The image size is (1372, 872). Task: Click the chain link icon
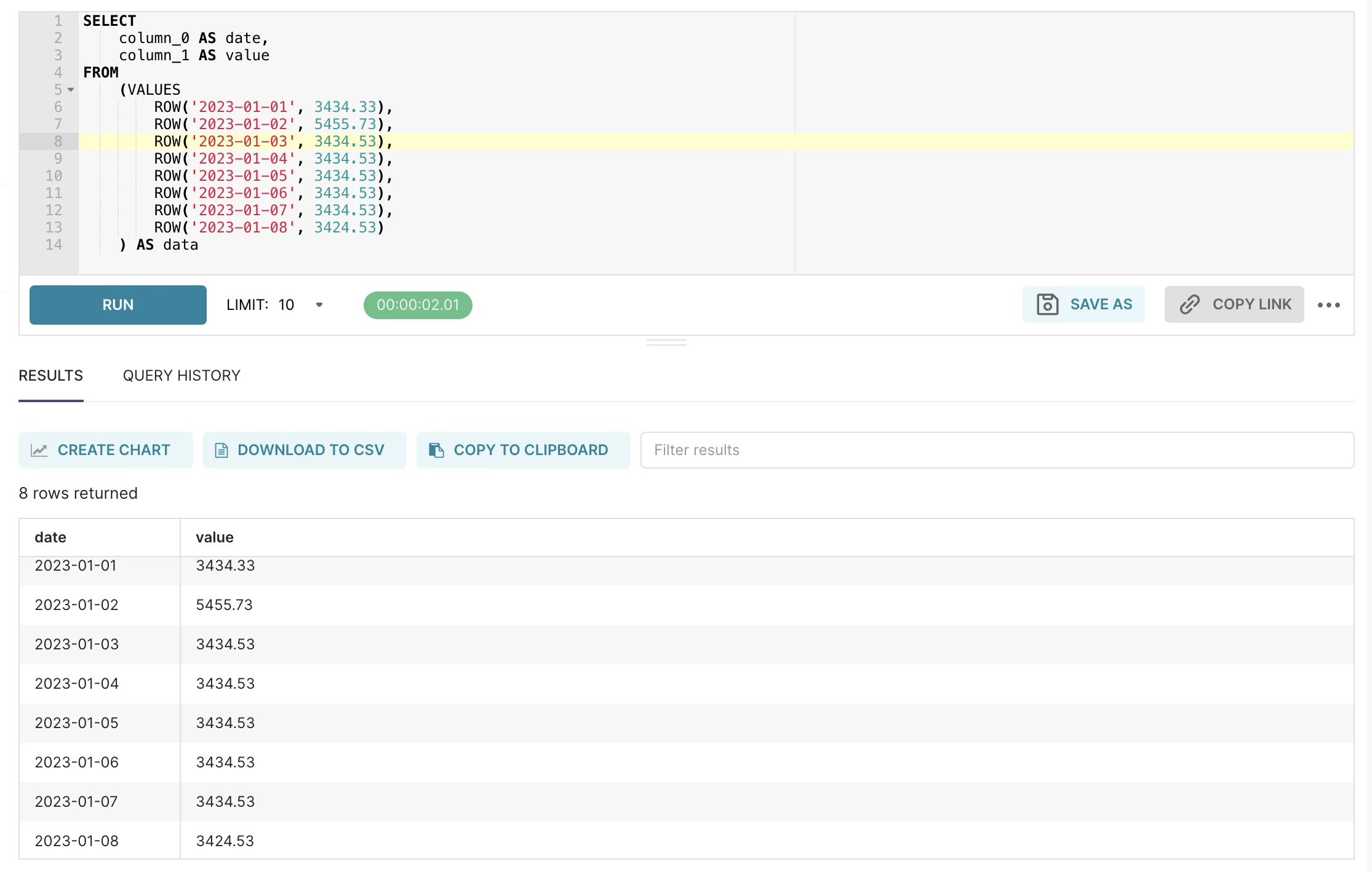coord(1189,304)
